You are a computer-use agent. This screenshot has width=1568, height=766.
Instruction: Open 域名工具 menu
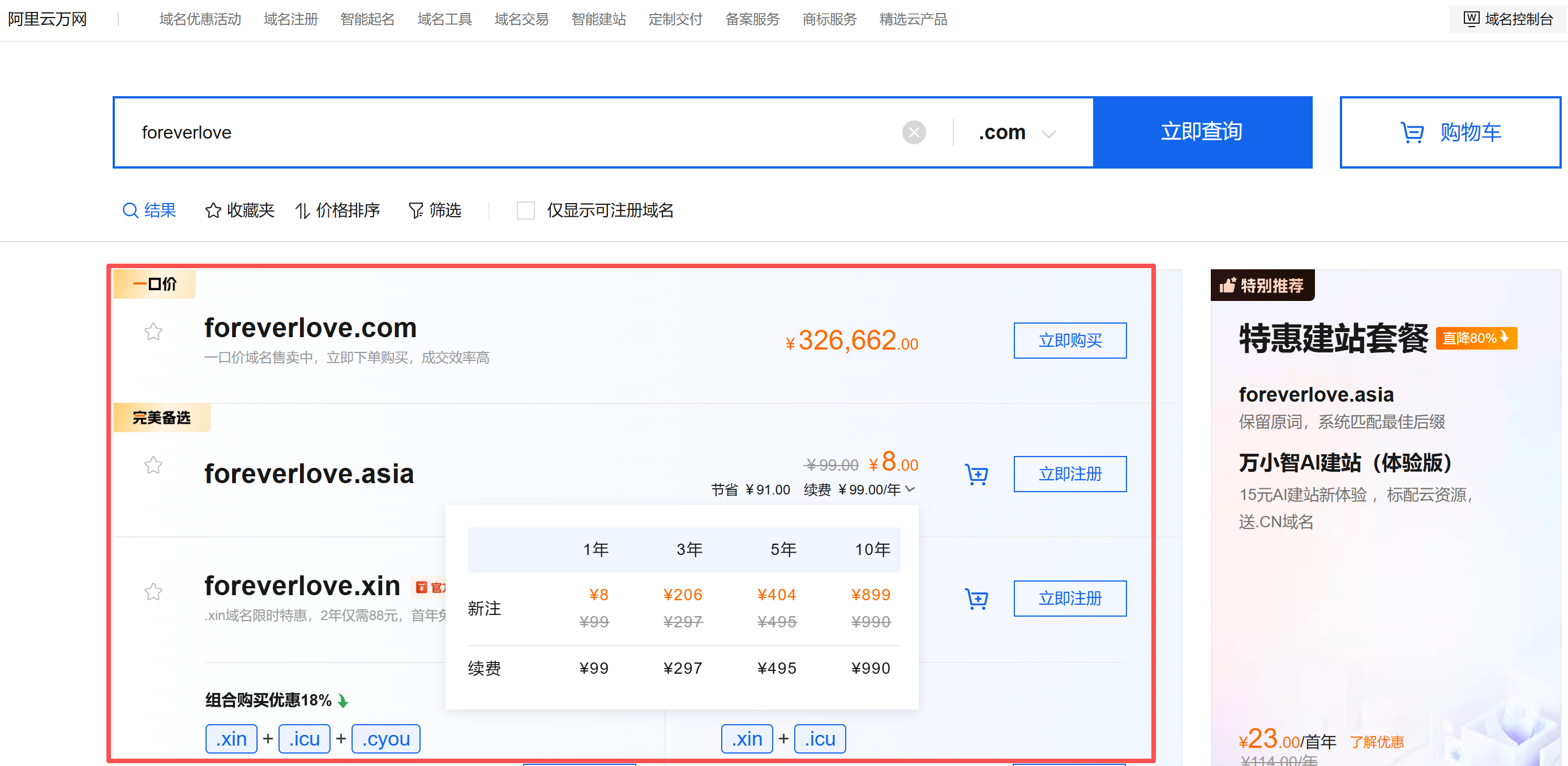pyautogui.click(x=444, y=19)
